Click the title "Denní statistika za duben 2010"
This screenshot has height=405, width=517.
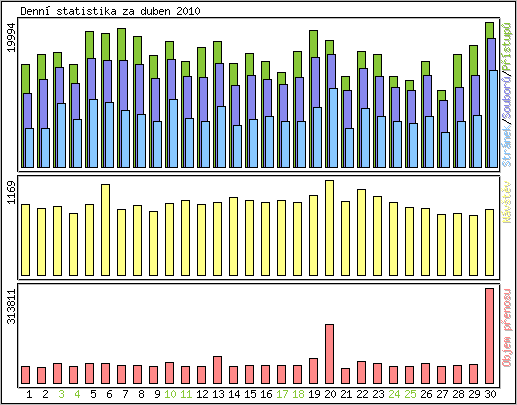[110, 11]
